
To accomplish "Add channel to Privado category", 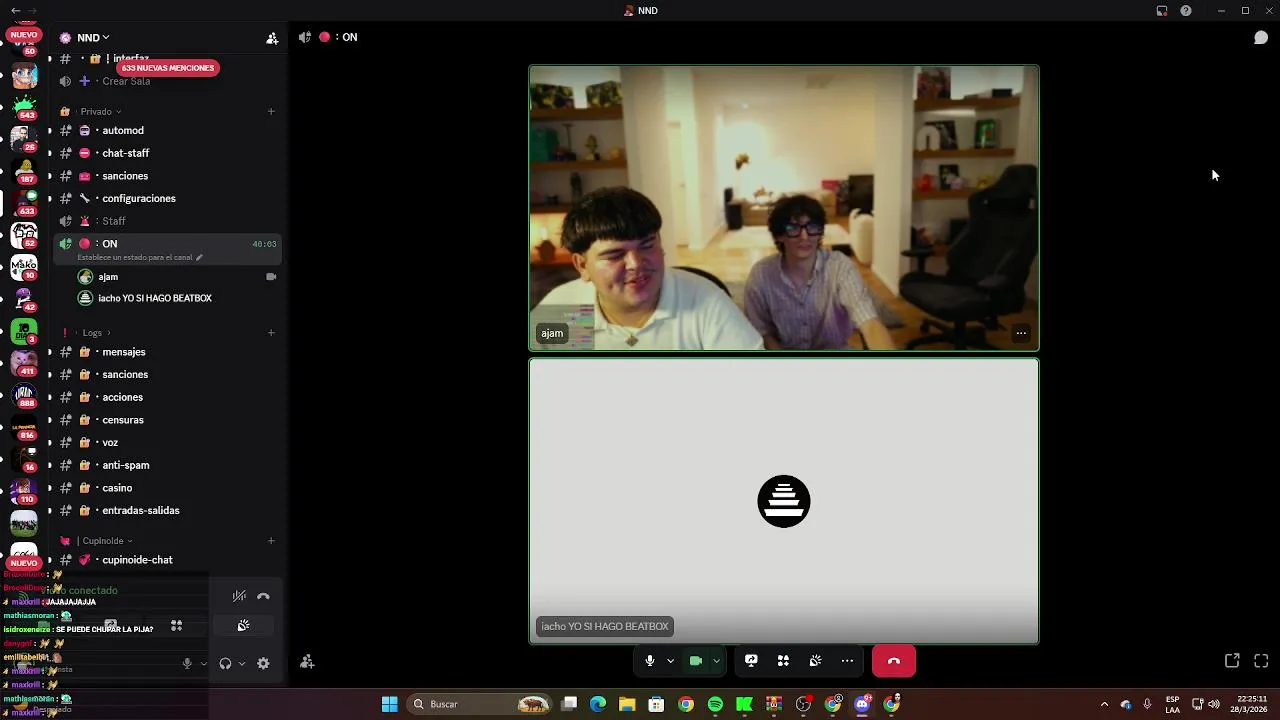I will tap(271, 111).
